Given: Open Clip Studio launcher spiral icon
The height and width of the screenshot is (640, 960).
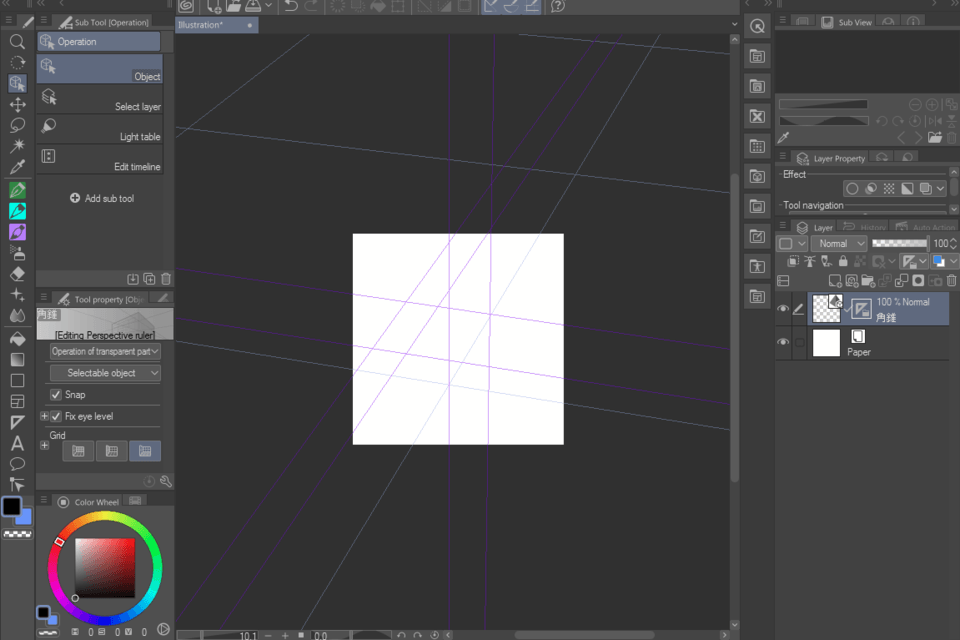Looking at the screenshot, I should point(187,6).
